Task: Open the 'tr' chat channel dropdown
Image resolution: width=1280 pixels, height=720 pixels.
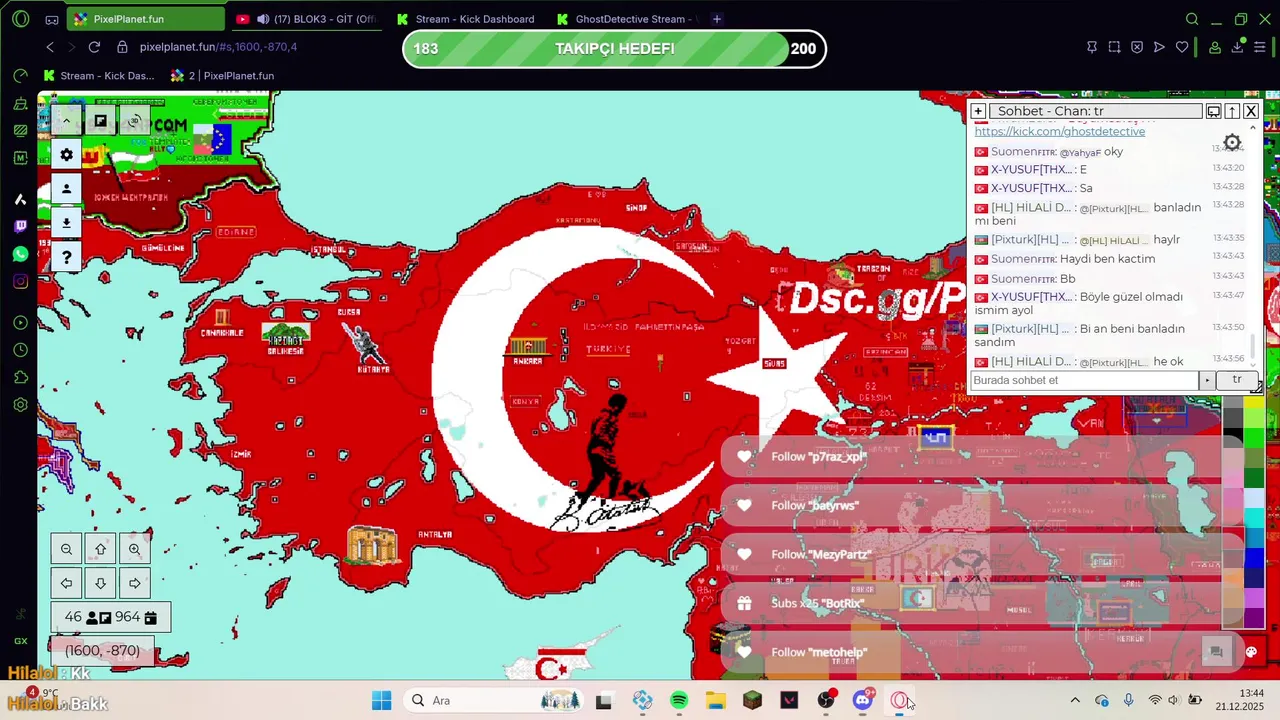Action: coord(1237,380)
